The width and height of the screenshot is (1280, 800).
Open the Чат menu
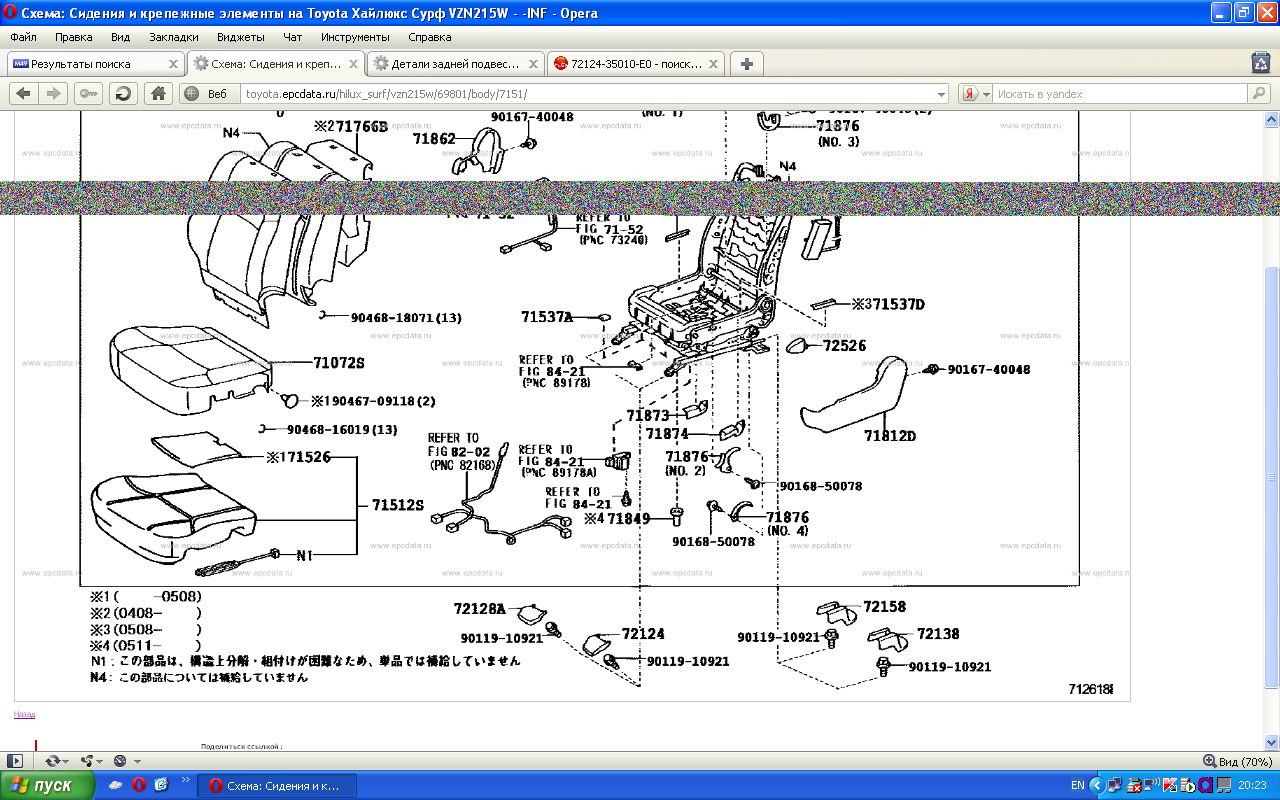point(293,37)
